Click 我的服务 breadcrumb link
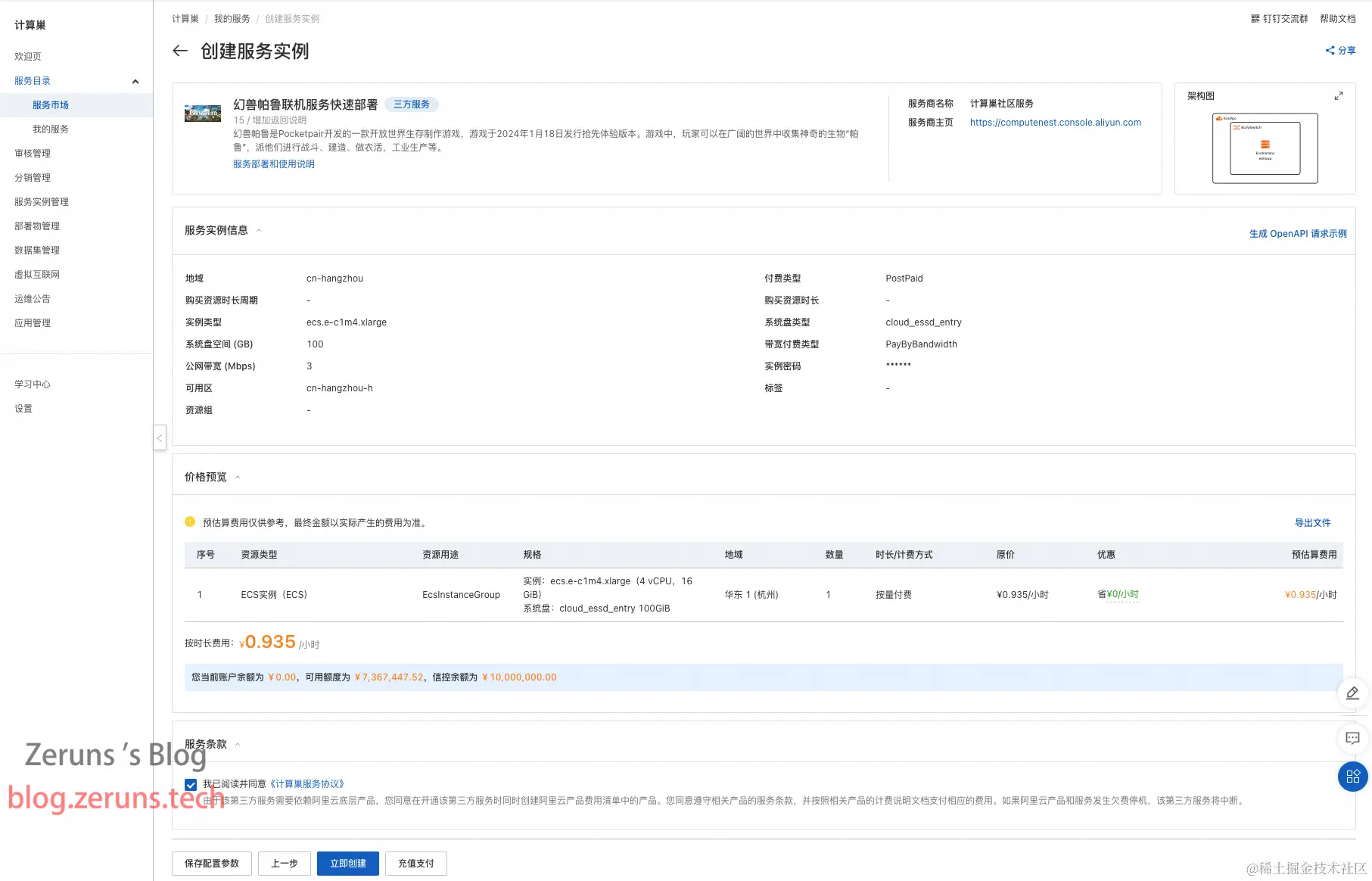Screen dimensions: 1372x881 coord(232,19)
